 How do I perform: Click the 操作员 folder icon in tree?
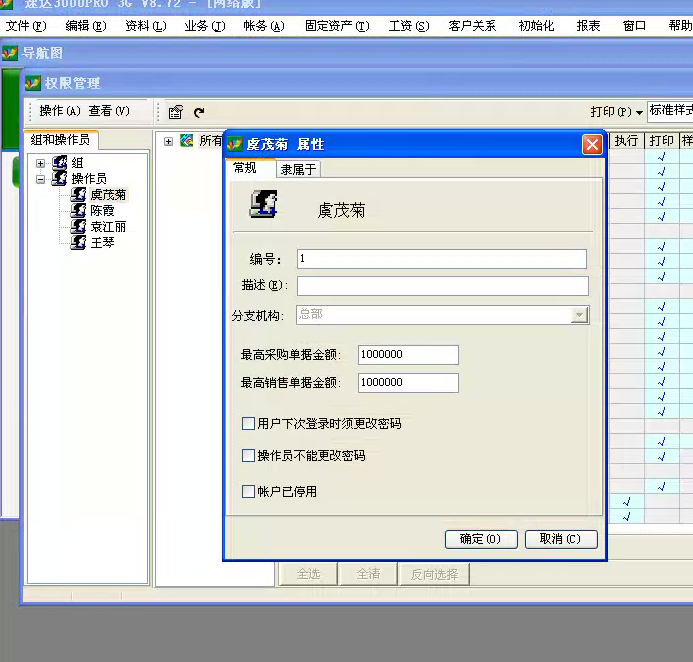(60, 179)
